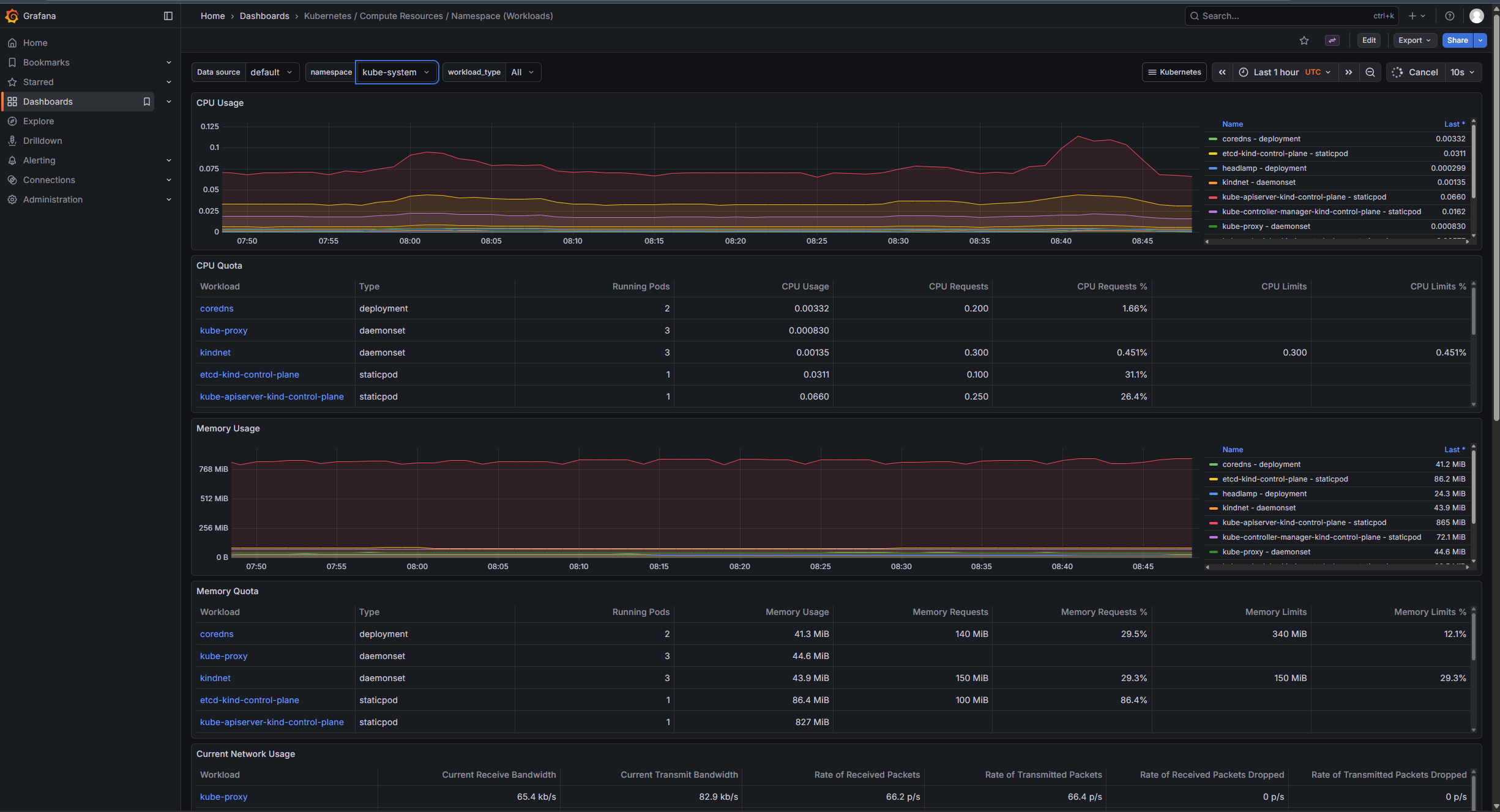This screenshot has height=812, width=1500.
Task: Open the workload_type All dropdown
Action: point(523,72)
